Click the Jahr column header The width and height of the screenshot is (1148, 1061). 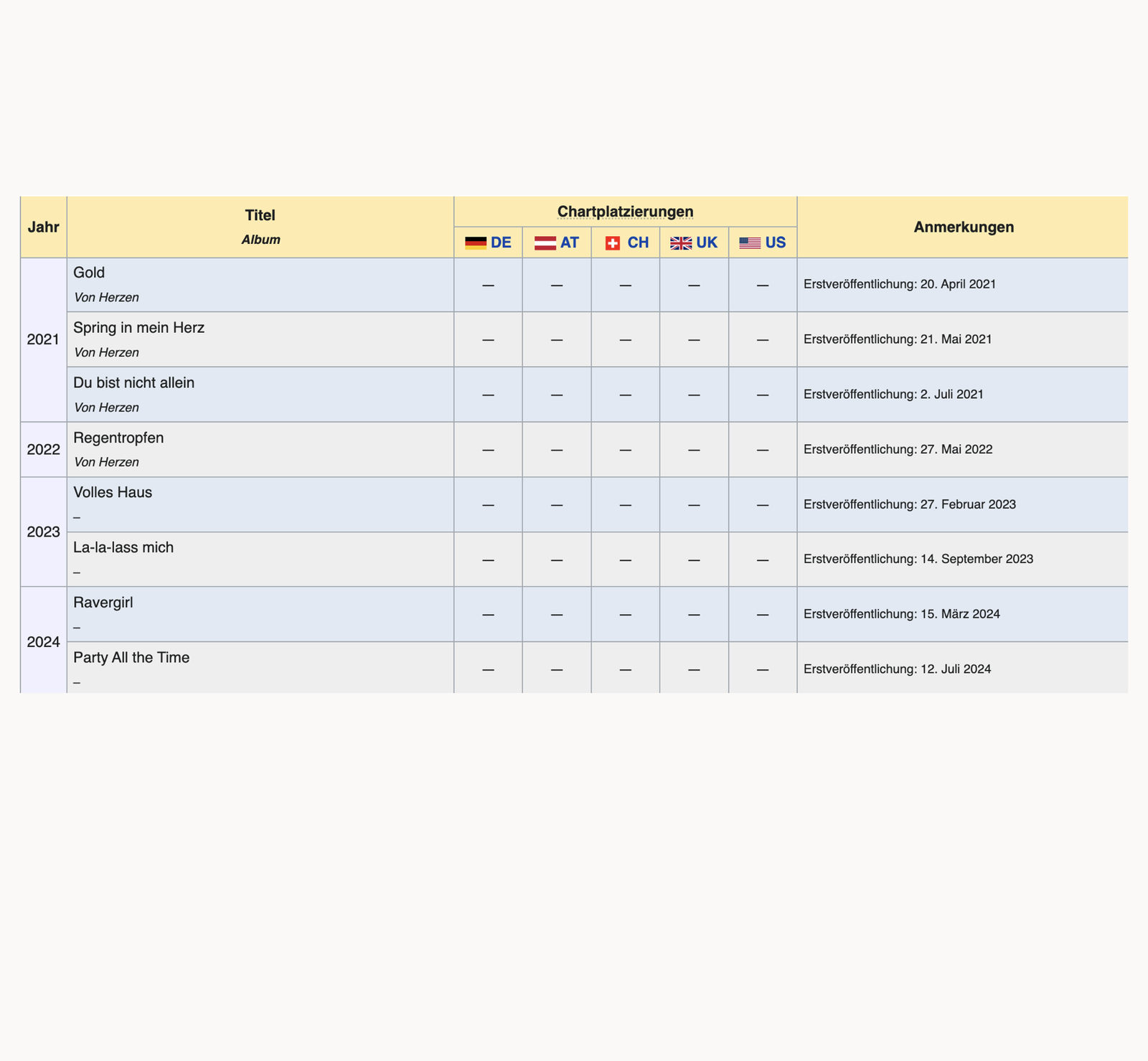pyautogui.click(x=43, y=227)
